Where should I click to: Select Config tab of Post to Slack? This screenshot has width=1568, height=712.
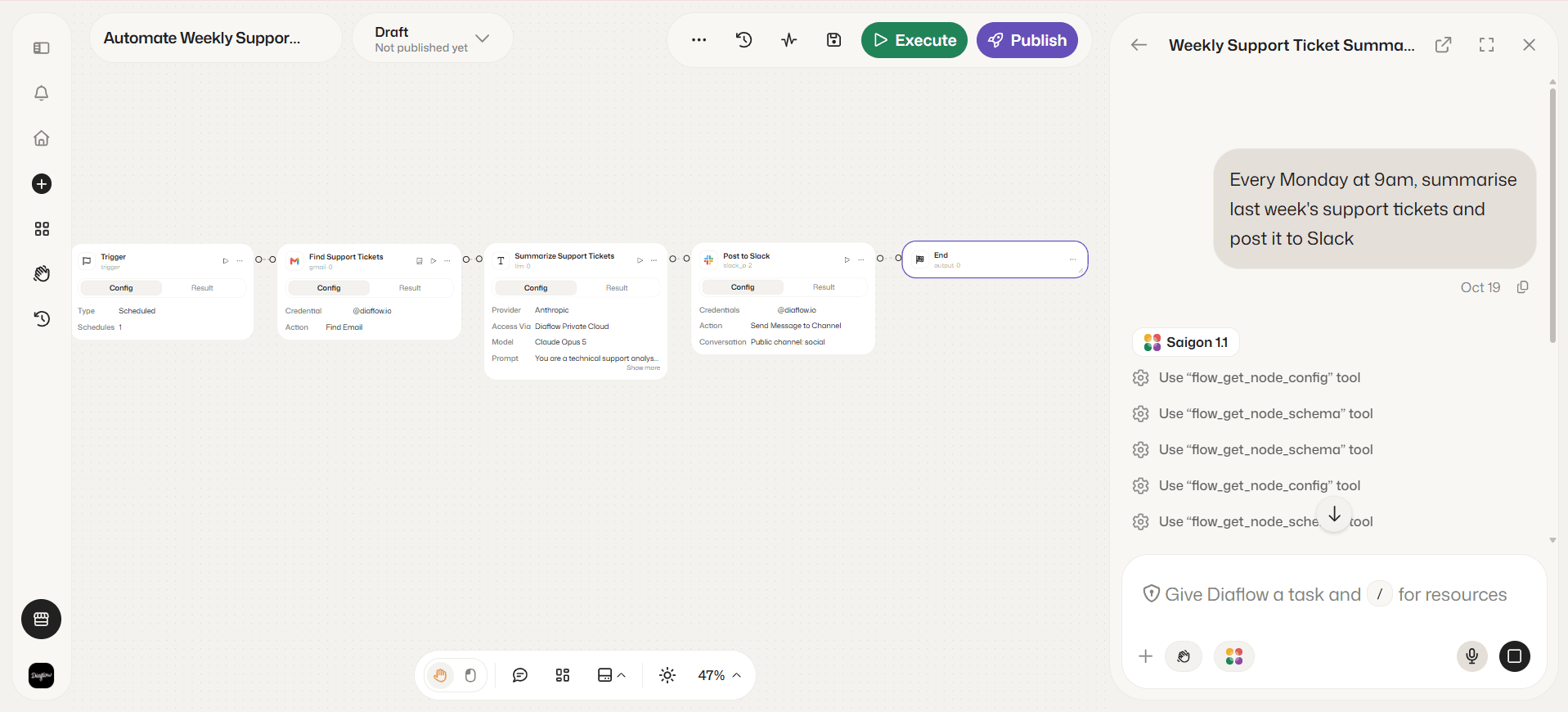pyautogui.click(x=743, y=287)
